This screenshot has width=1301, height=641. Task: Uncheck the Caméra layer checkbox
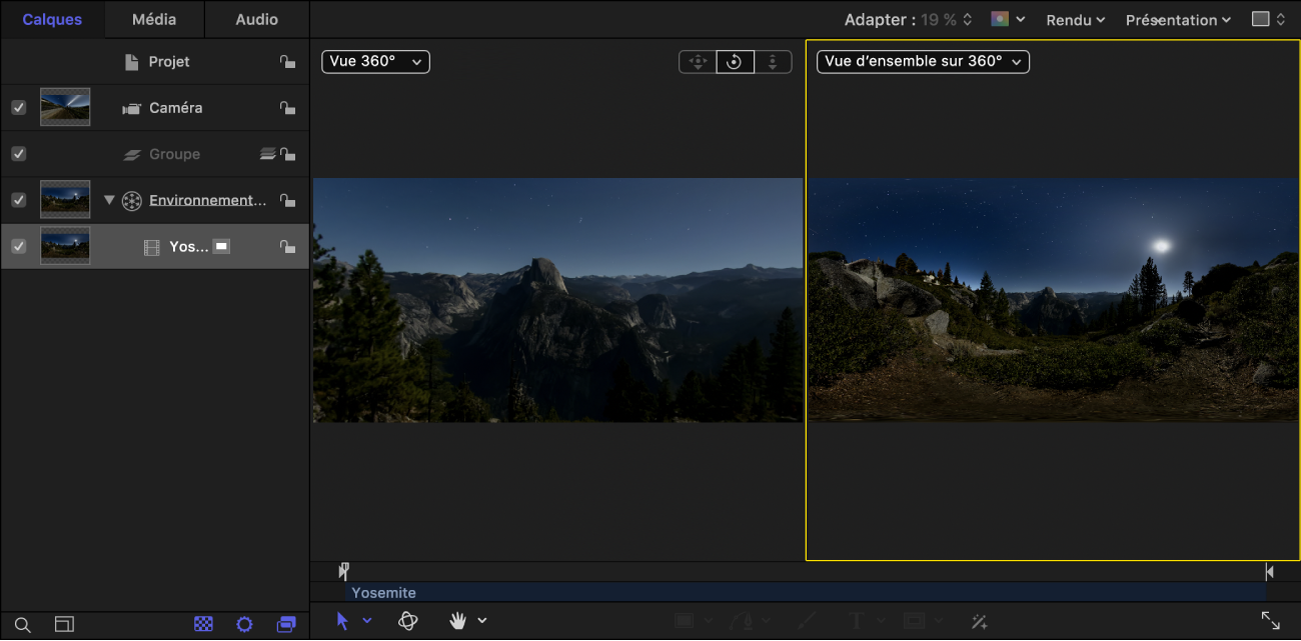[19, 108]
